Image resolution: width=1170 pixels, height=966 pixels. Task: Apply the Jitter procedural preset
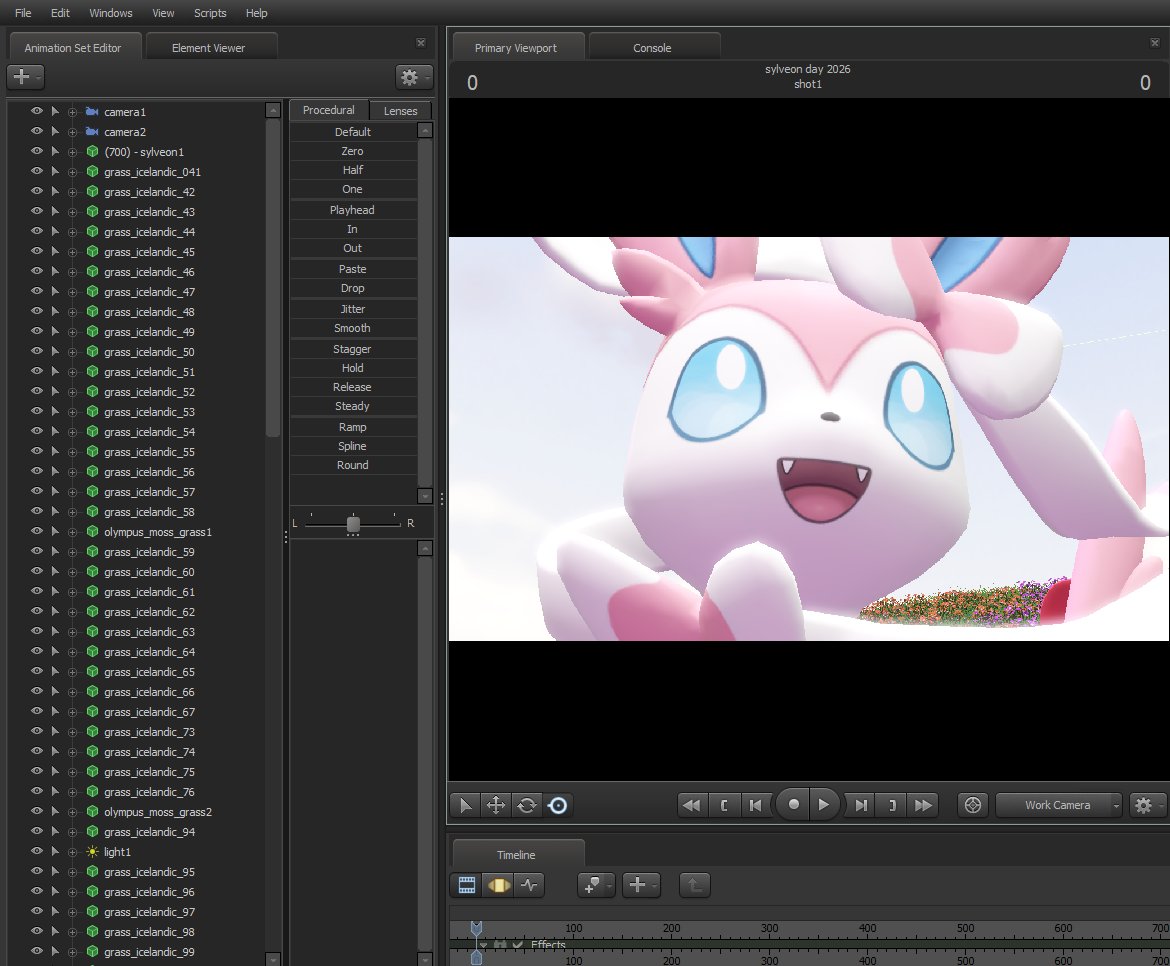pyautogui.click(x=353, y=309)
